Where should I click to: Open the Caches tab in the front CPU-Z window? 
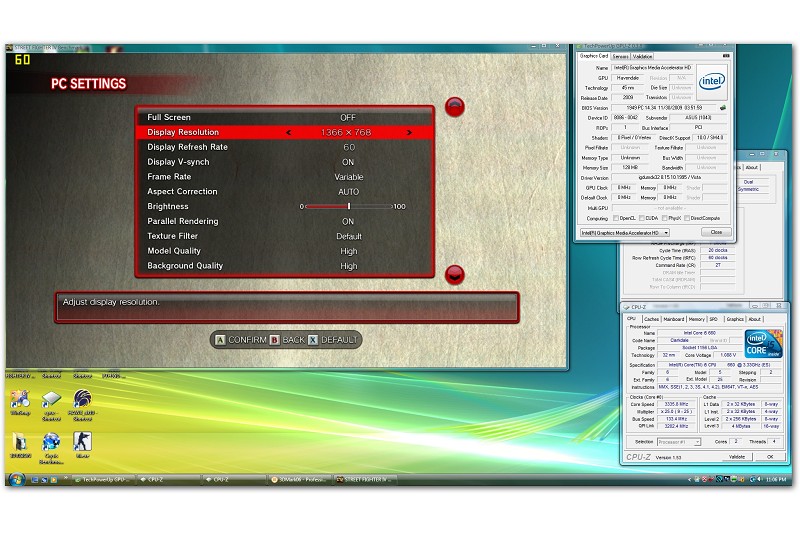pos(652,319)
